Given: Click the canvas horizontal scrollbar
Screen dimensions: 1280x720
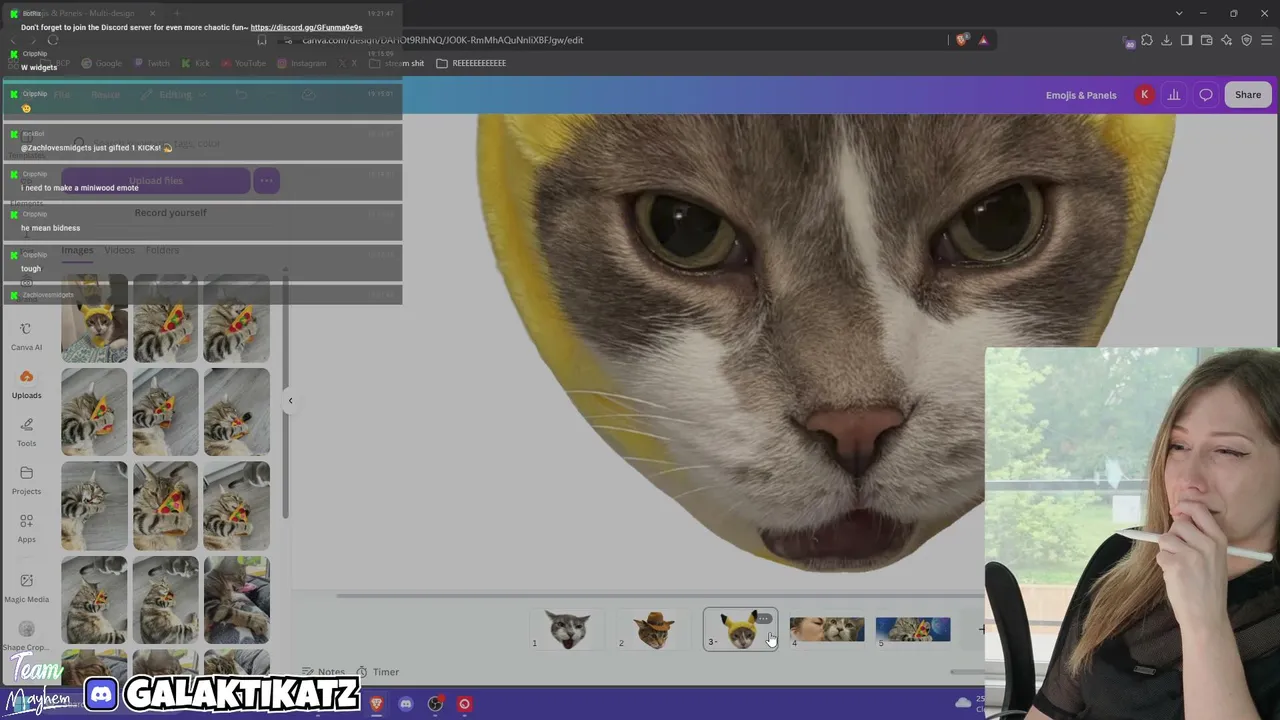Looking at the screenshot, I should pyautogui.click(x=660, y=595).
